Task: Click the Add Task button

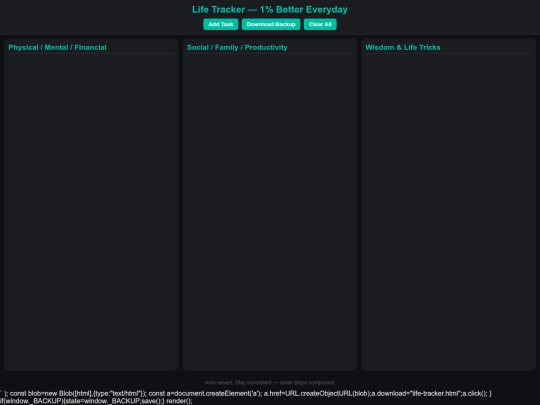Action: 220,24
